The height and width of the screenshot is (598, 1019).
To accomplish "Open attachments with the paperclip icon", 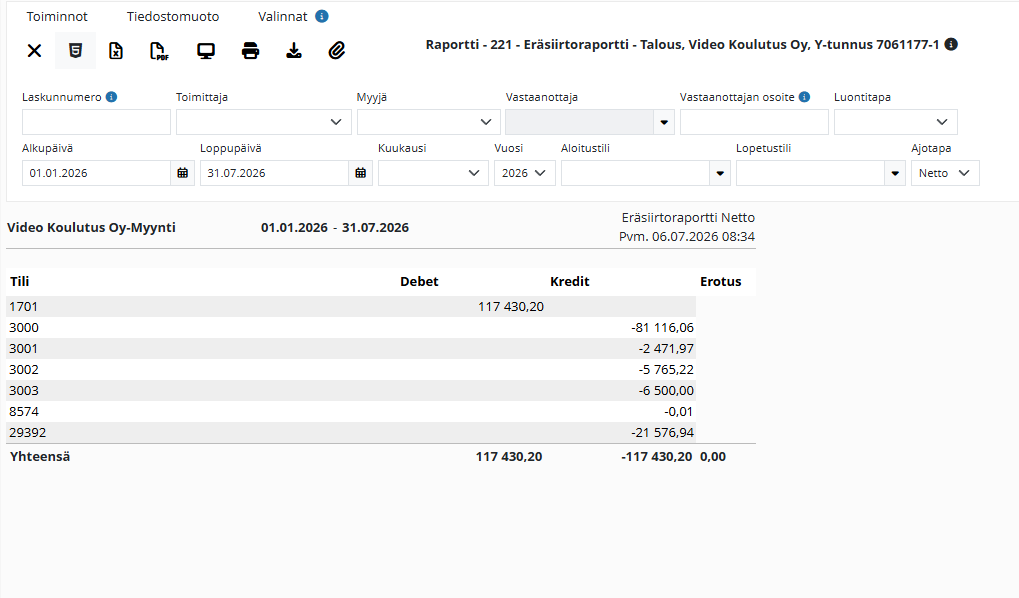I will 337,51.
